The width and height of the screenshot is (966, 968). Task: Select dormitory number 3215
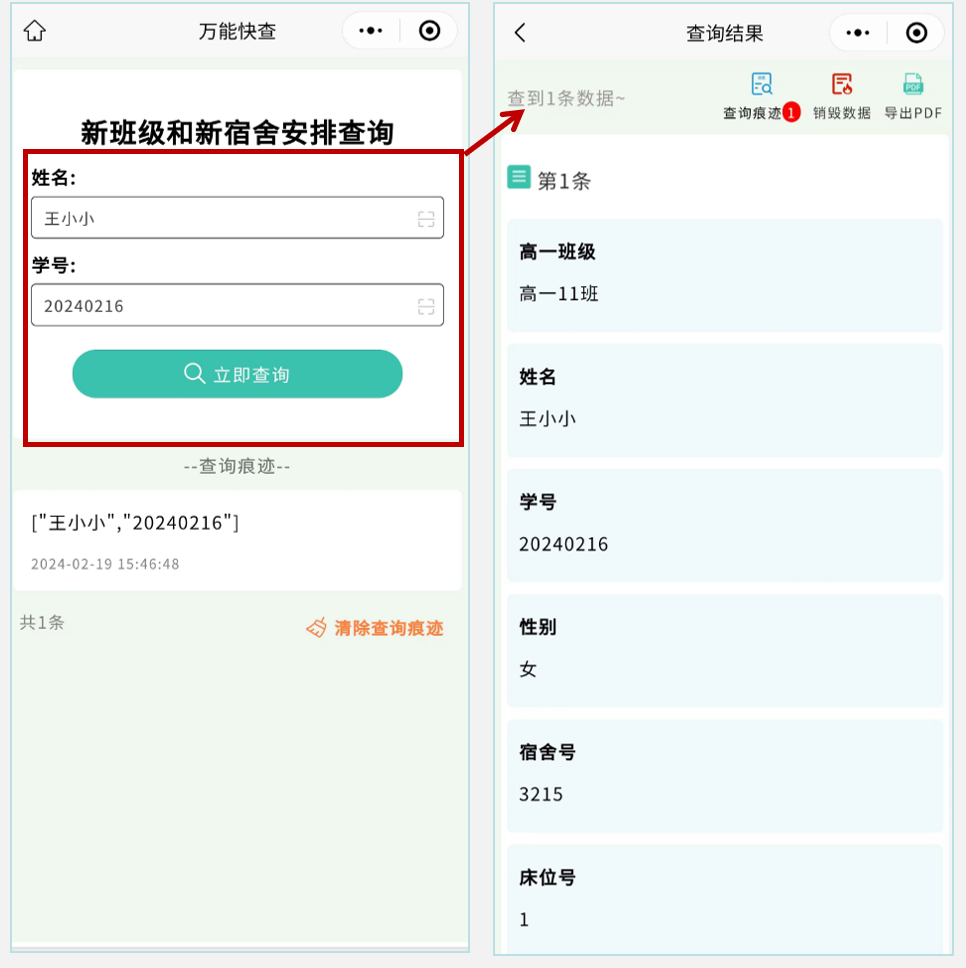[x=541, y=794]
